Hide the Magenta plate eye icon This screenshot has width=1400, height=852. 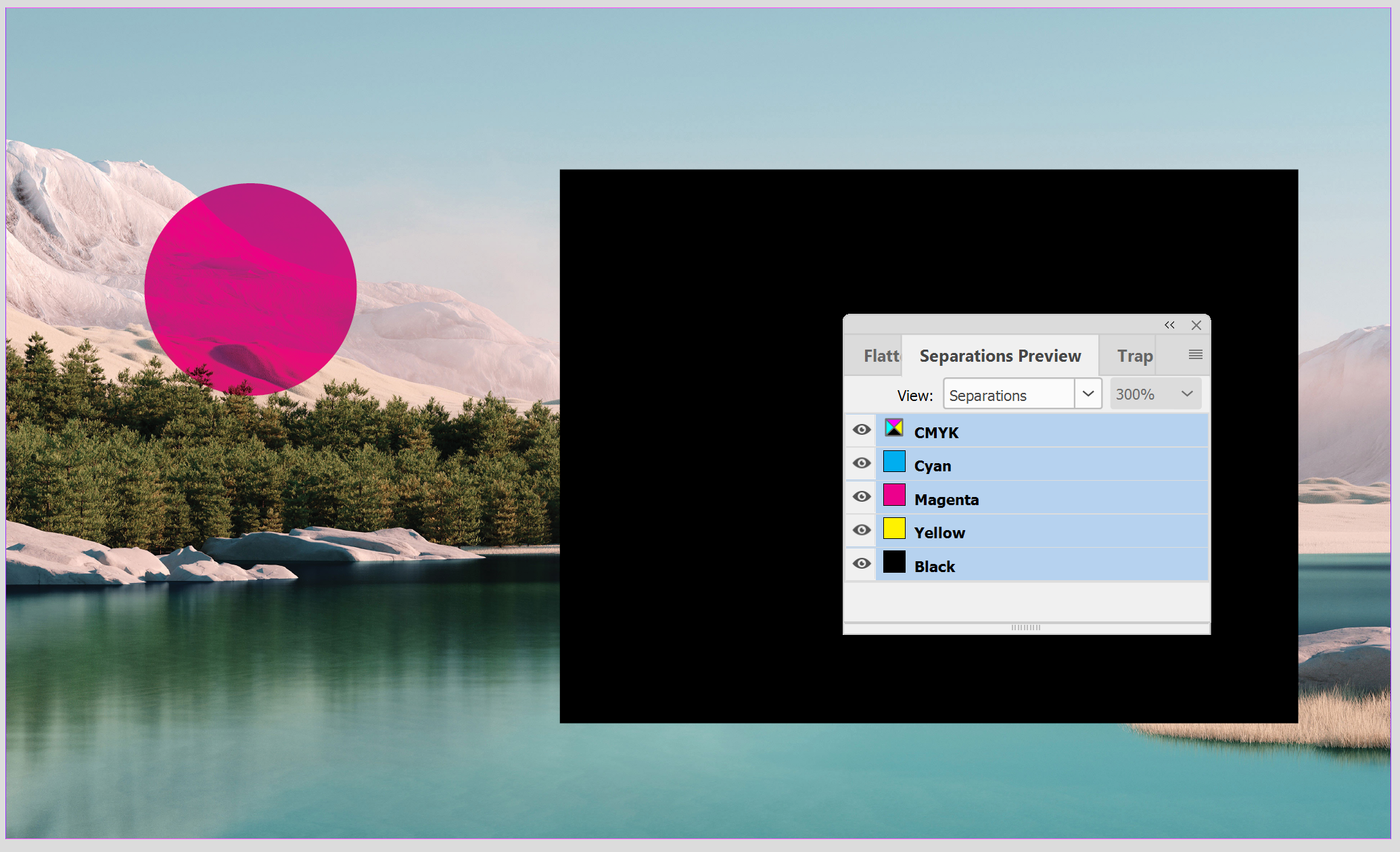click(862, 497)
